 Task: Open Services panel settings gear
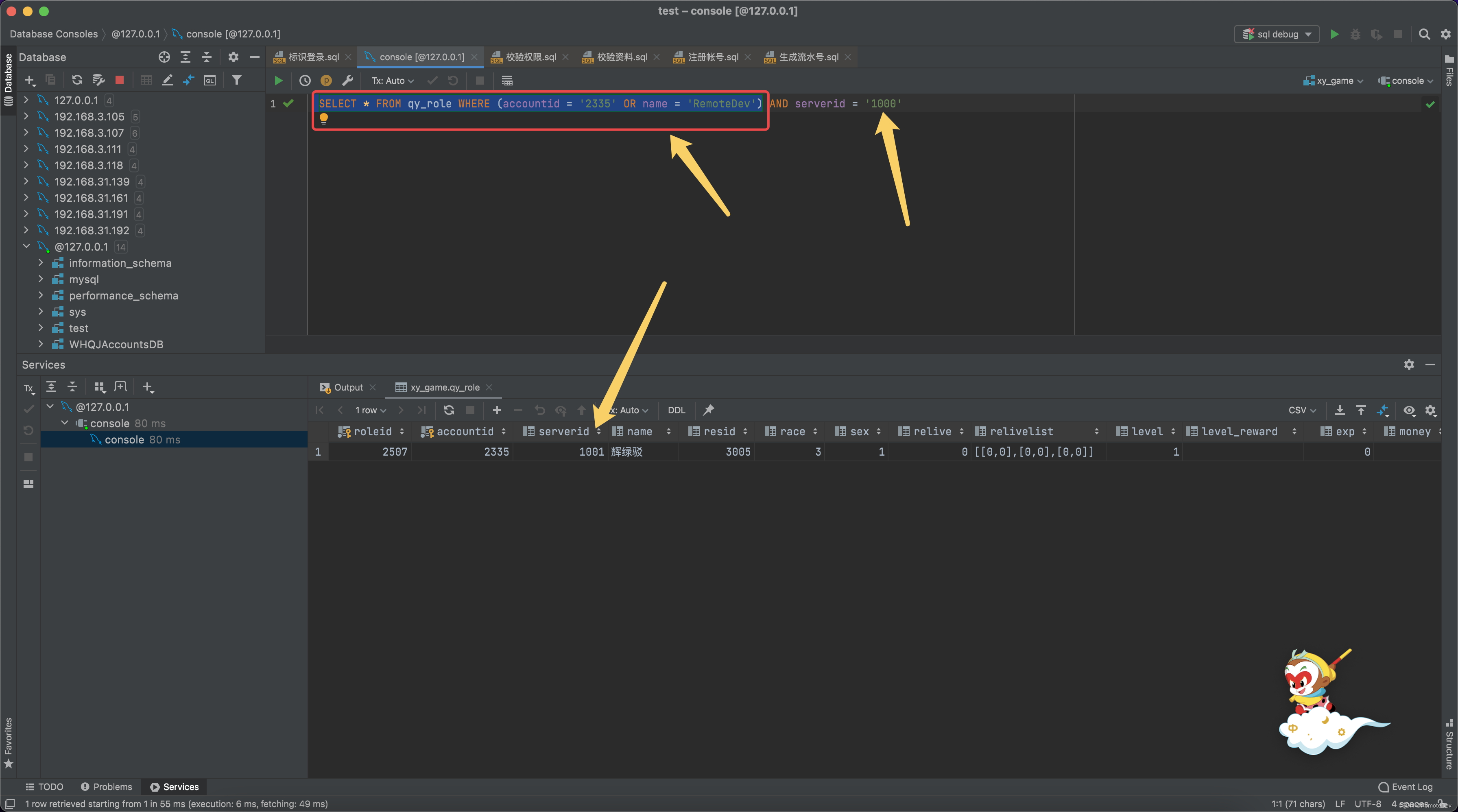pos(1409,365)
